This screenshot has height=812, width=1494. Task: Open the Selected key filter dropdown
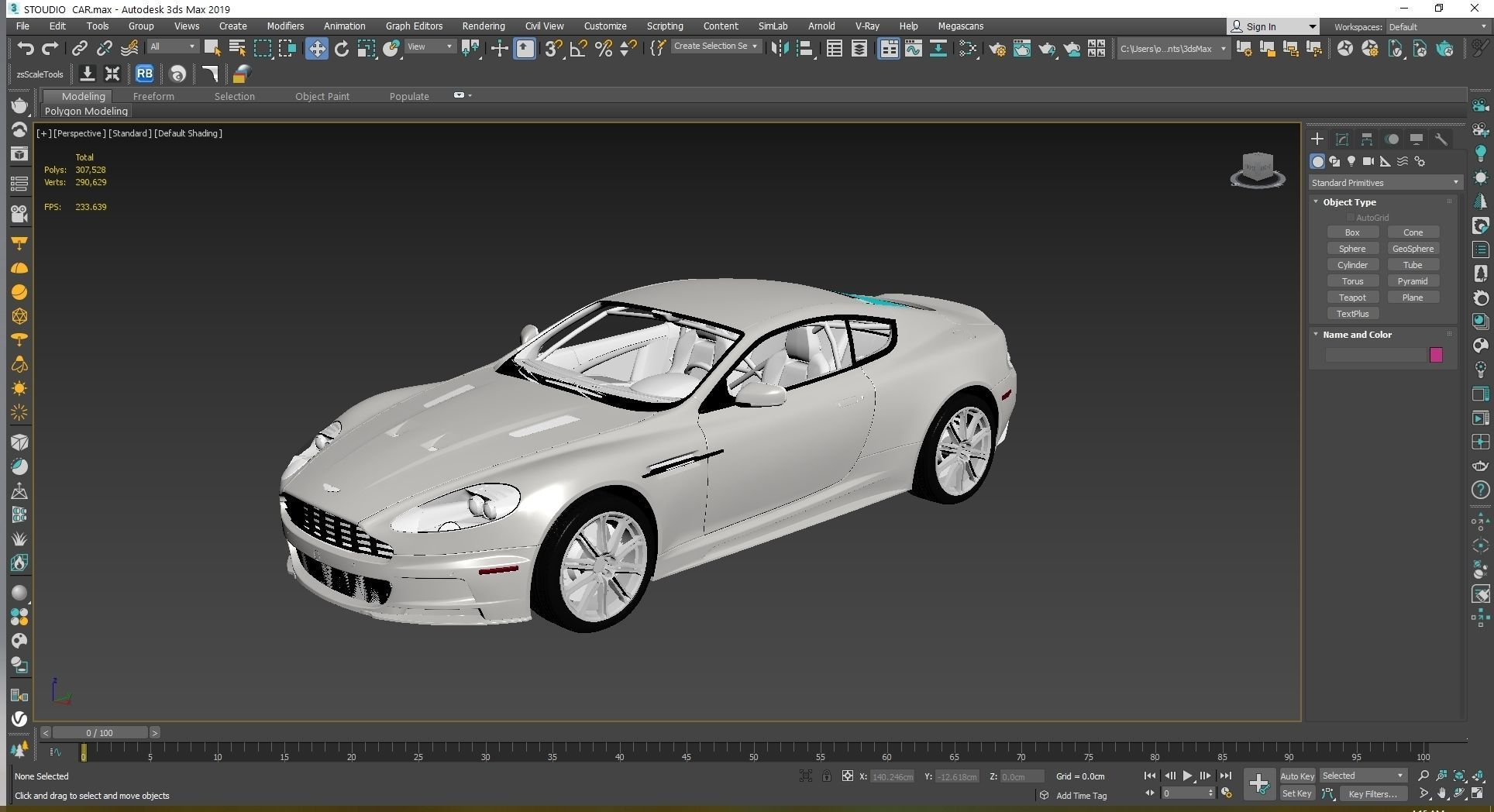point(1362,776)
